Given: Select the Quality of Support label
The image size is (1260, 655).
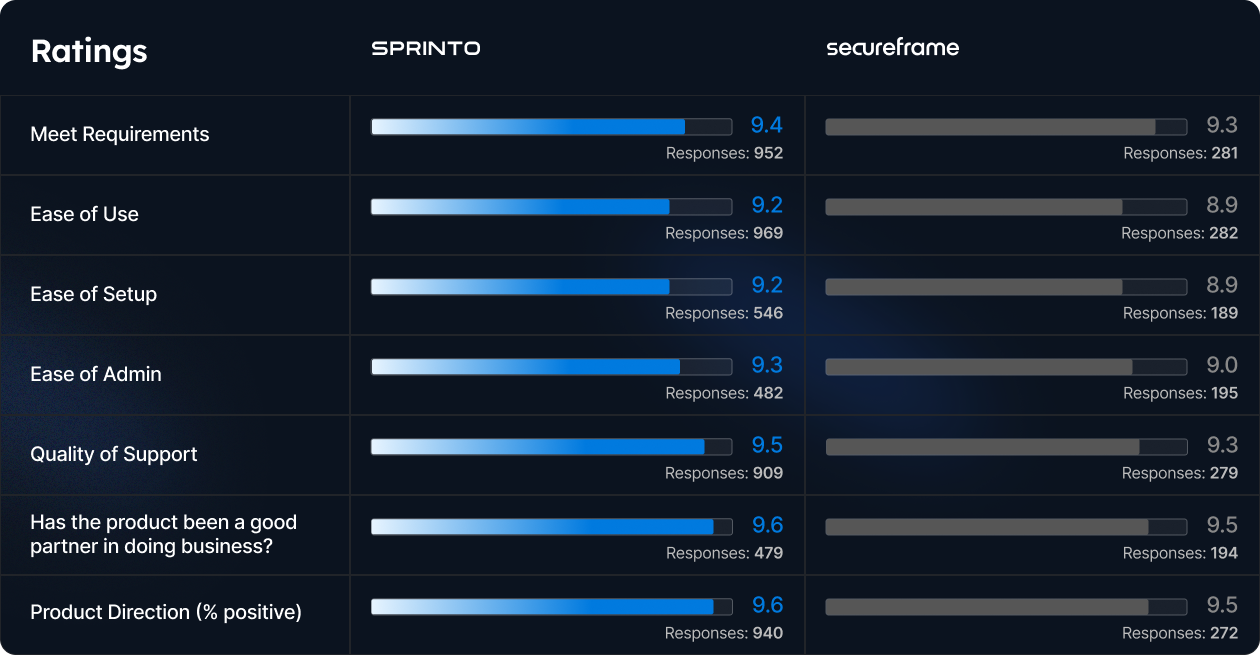Looking at the screenshot, I should point(114,454).
